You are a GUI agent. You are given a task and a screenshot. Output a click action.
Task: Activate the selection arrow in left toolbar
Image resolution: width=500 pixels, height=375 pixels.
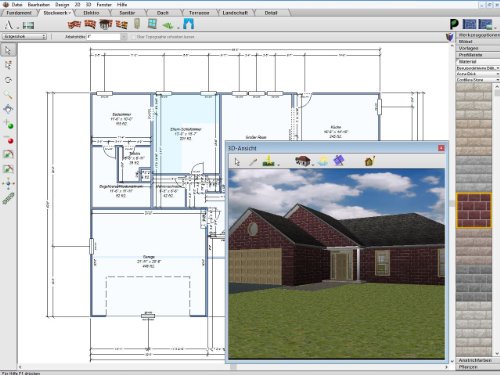click(8, 50)
